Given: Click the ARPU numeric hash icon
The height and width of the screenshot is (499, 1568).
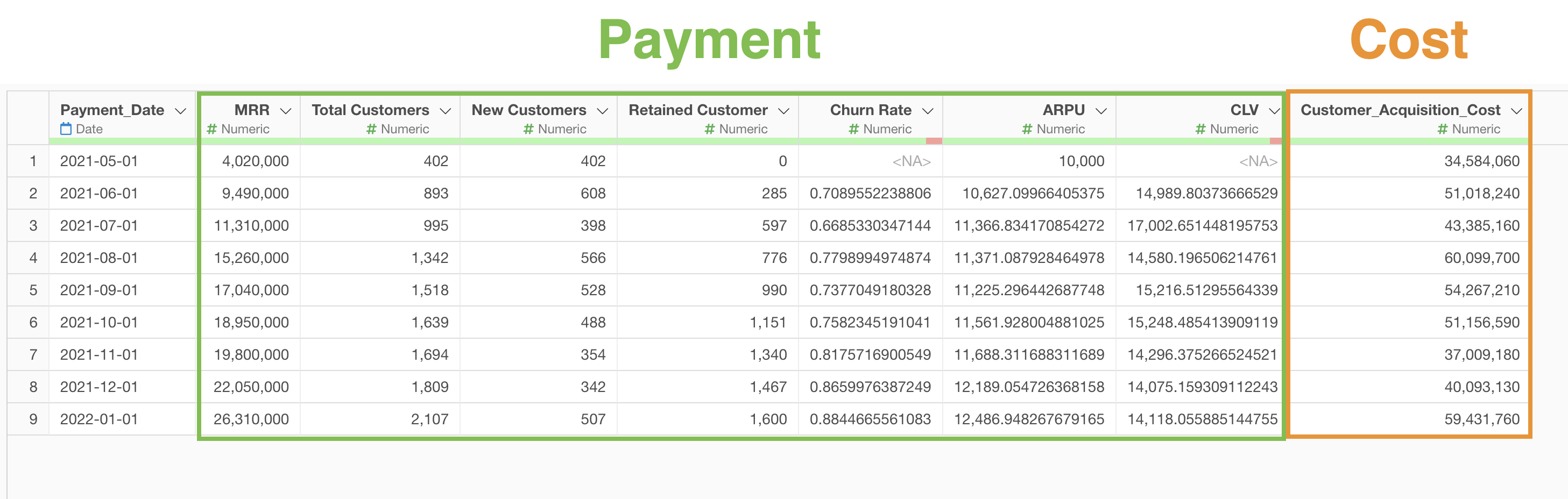Looking at the screenshot, I should pyautogui.click(x=1027, y=129).
